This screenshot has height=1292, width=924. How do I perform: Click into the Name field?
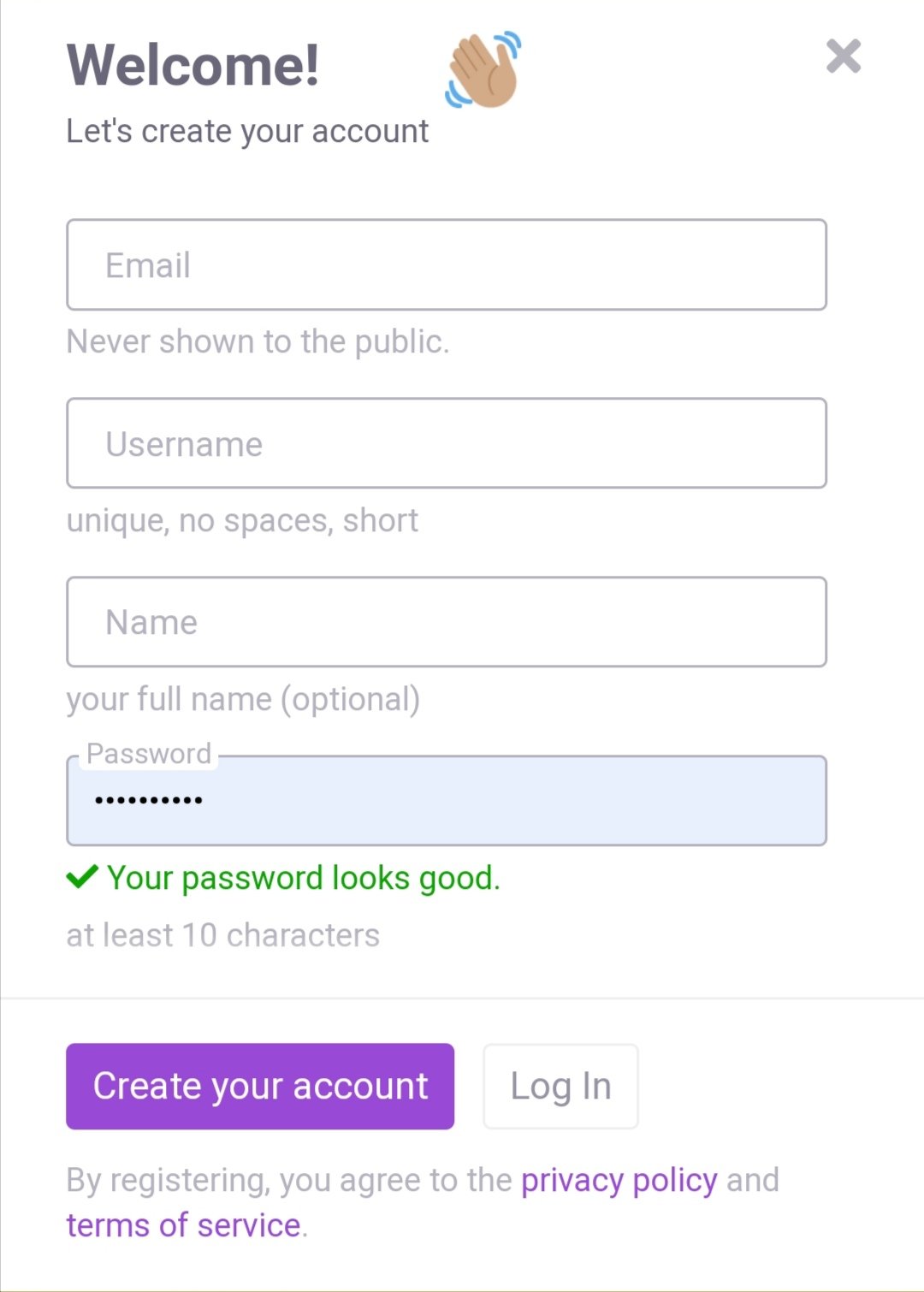point(447,622)
